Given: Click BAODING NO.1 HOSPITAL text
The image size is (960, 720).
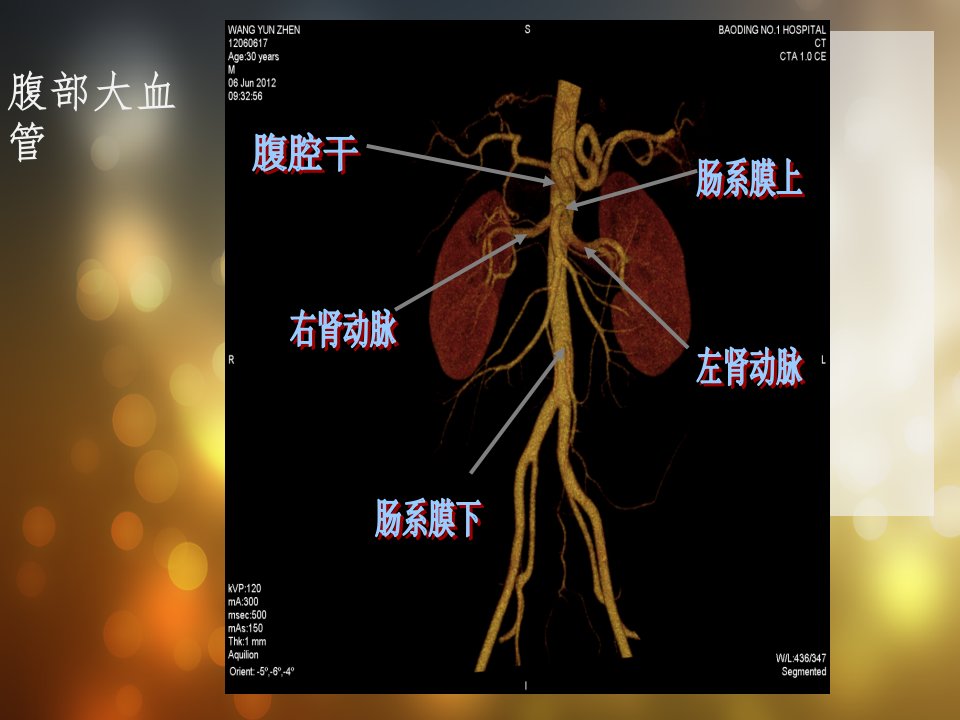Looking at the screenshot, I should (x=772, y=29).
